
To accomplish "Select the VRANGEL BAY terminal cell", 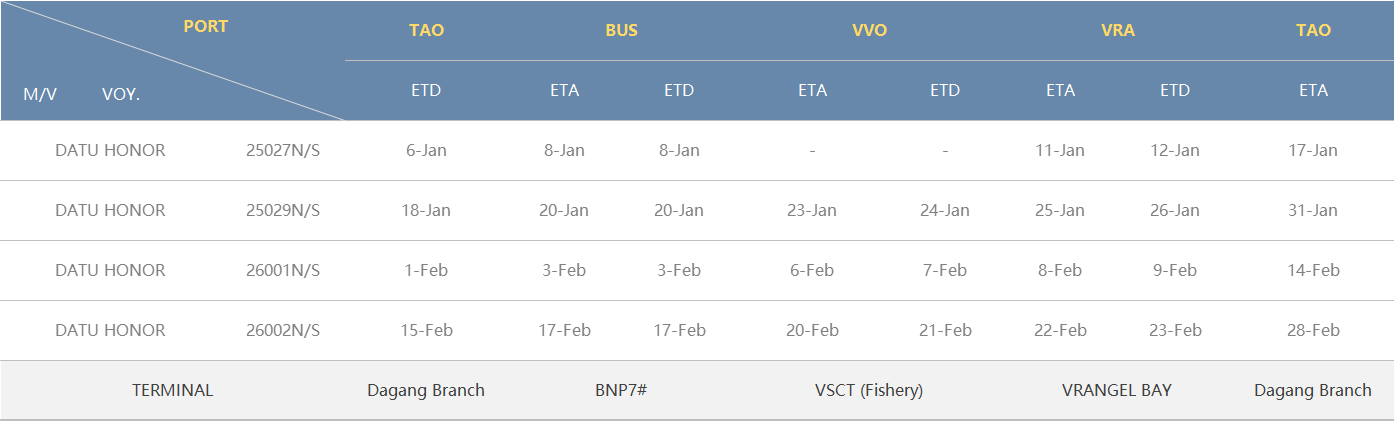I will pos(1117,390).
